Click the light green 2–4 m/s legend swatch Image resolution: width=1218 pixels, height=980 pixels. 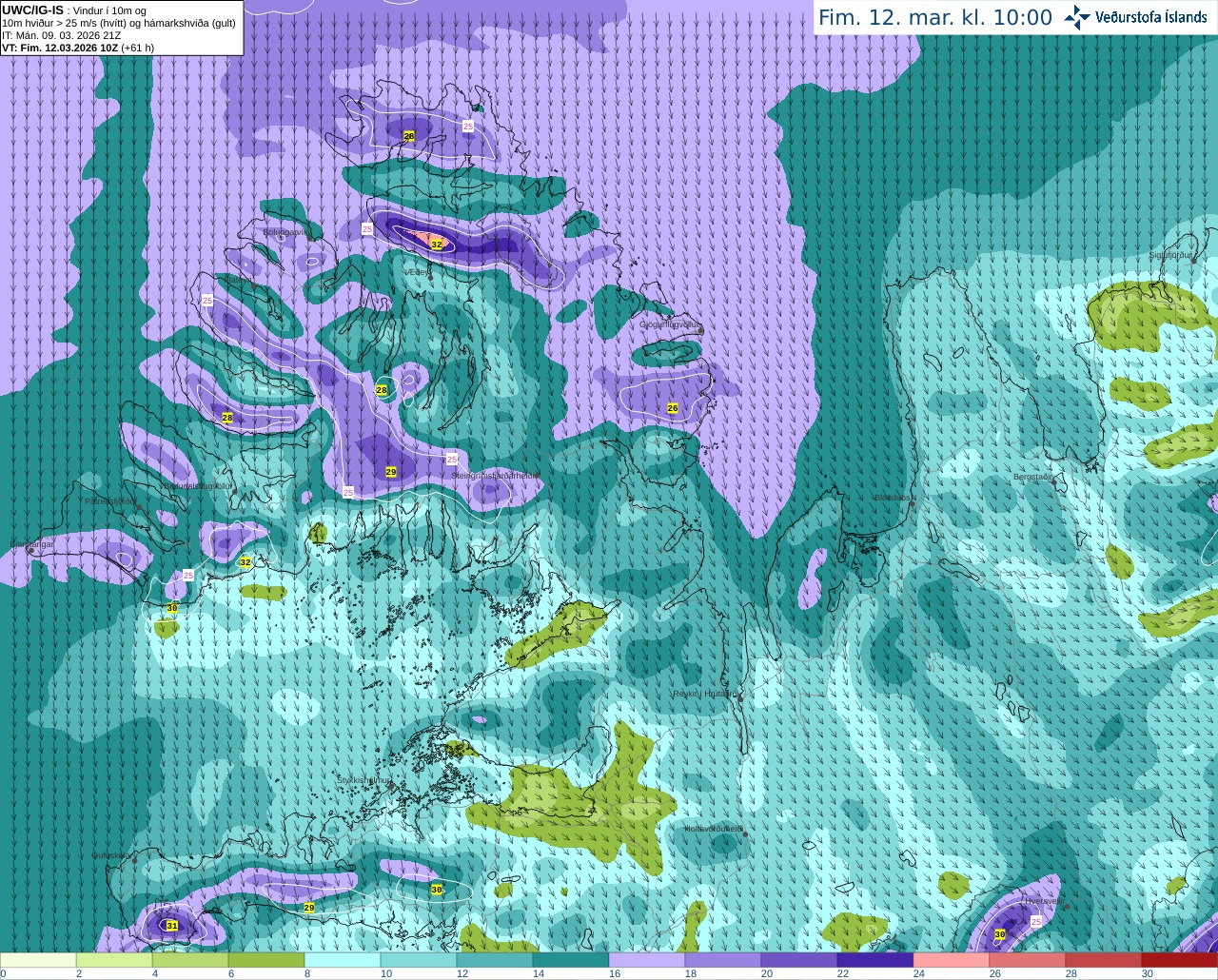(x=114, y=960)
